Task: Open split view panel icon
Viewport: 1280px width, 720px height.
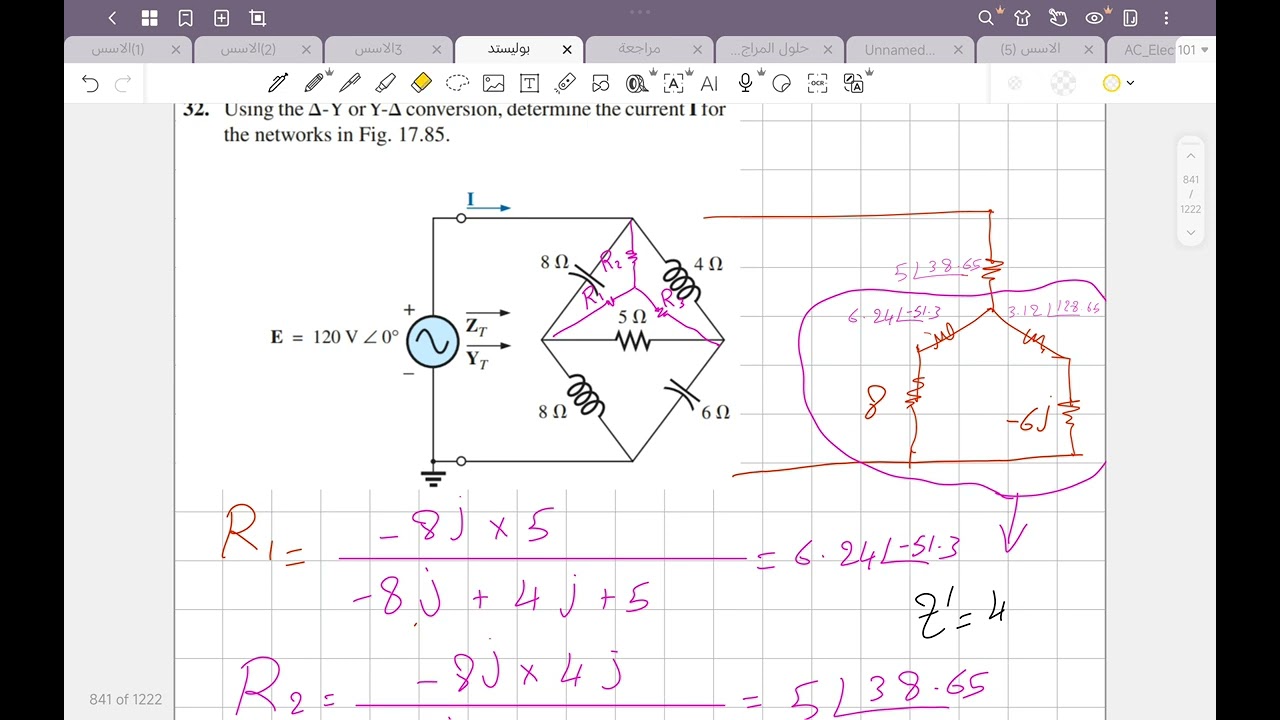Action: click(1131, 18)
